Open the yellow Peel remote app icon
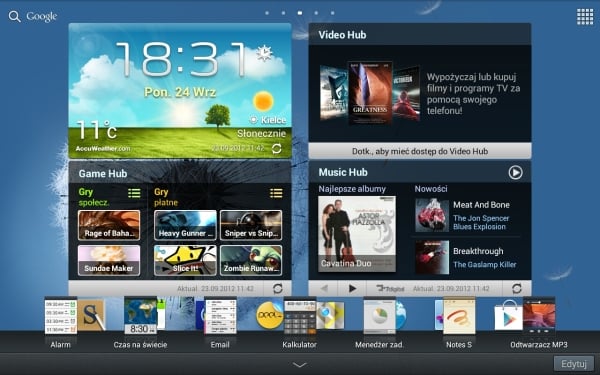 point(269,315)
